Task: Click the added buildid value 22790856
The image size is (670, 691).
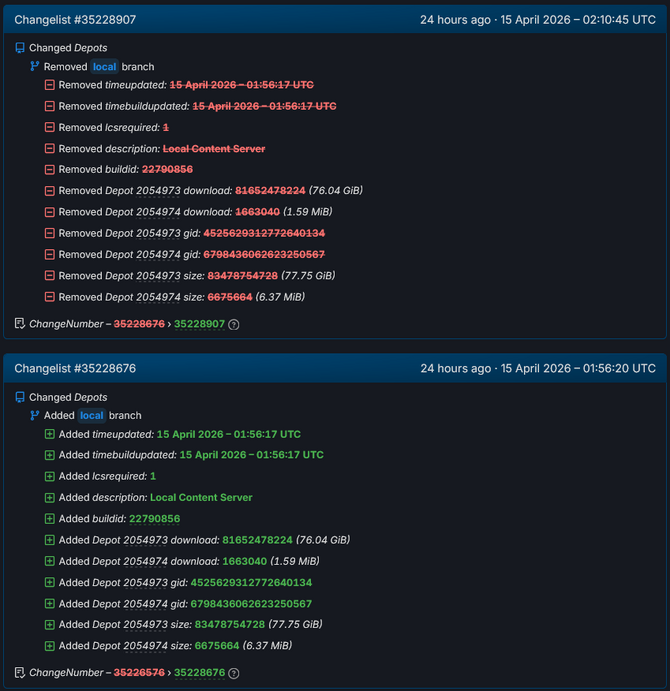Action: point(154,519)
